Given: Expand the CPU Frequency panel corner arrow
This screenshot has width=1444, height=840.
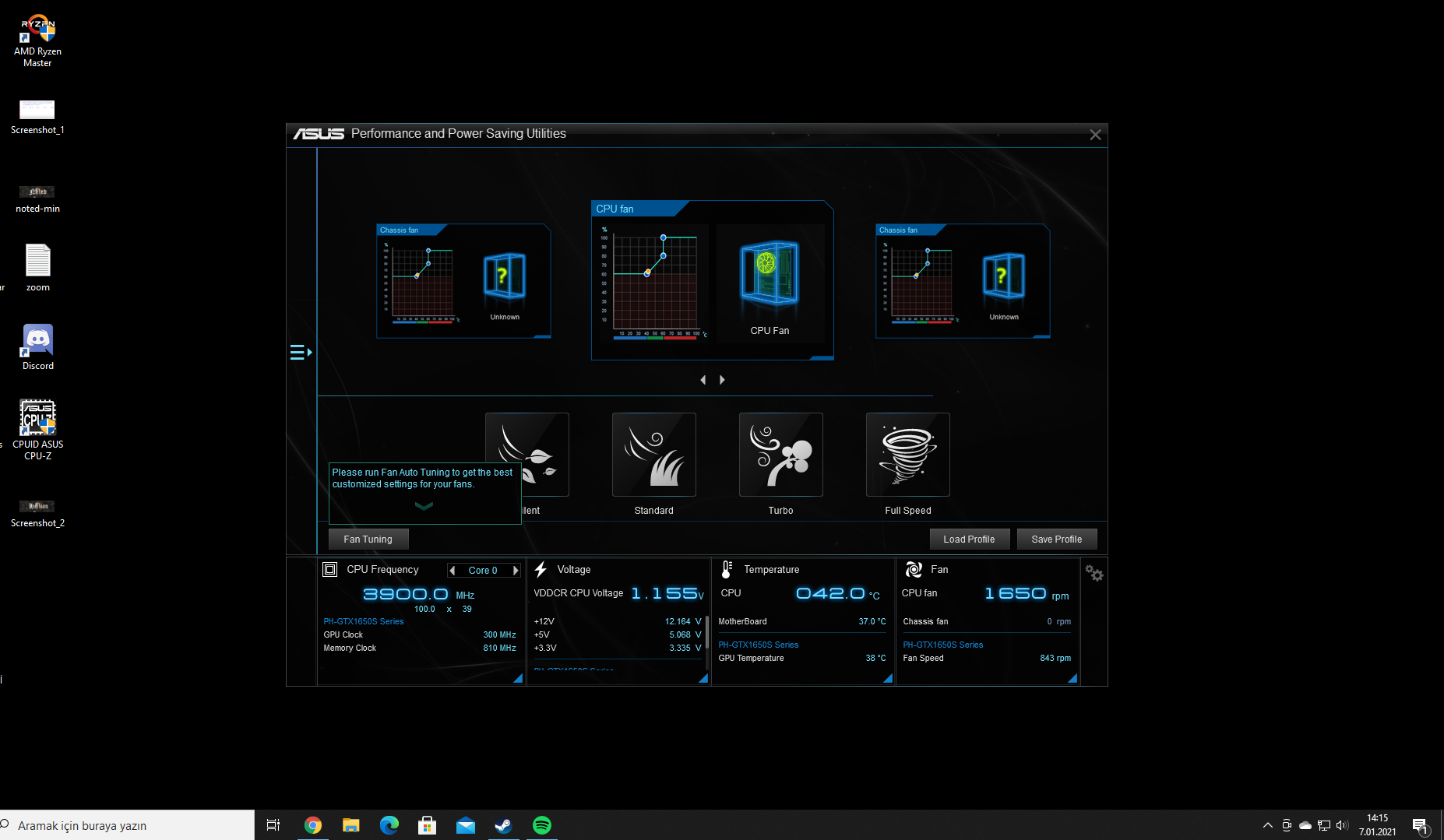Looking at the screenshot, I should [x=518, y=678].
